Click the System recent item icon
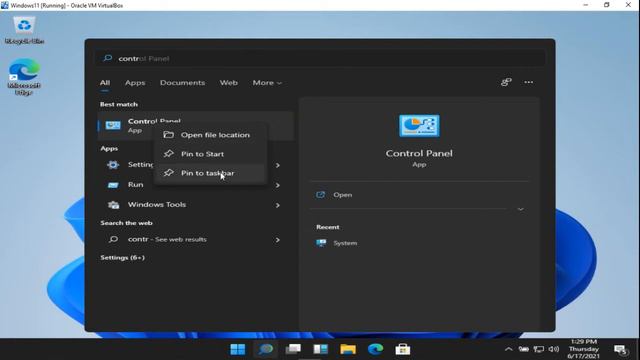Screen dimensions: 640x360 coord(321,243)
